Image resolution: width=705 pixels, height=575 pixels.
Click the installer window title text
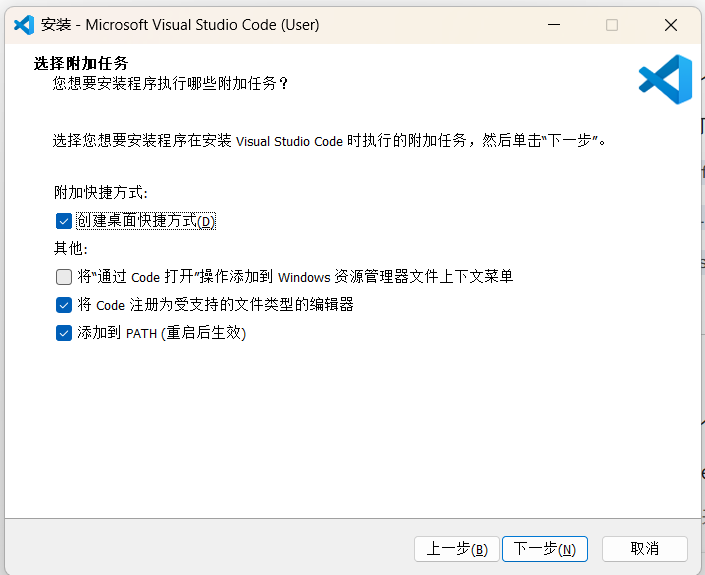point(180,25)
